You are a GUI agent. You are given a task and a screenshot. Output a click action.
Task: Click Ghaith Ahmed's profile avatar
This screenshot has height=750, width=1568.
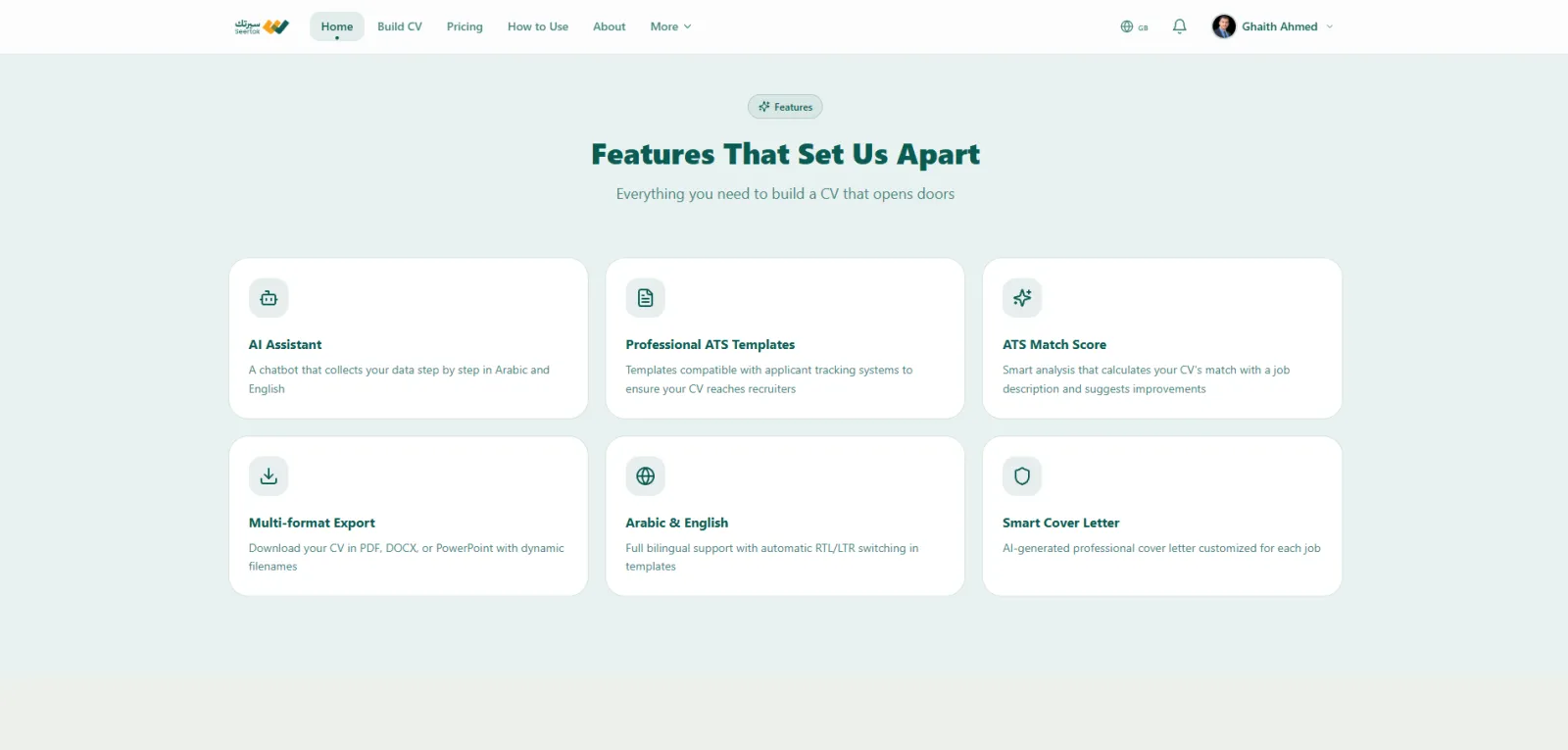pos(1223,26)
